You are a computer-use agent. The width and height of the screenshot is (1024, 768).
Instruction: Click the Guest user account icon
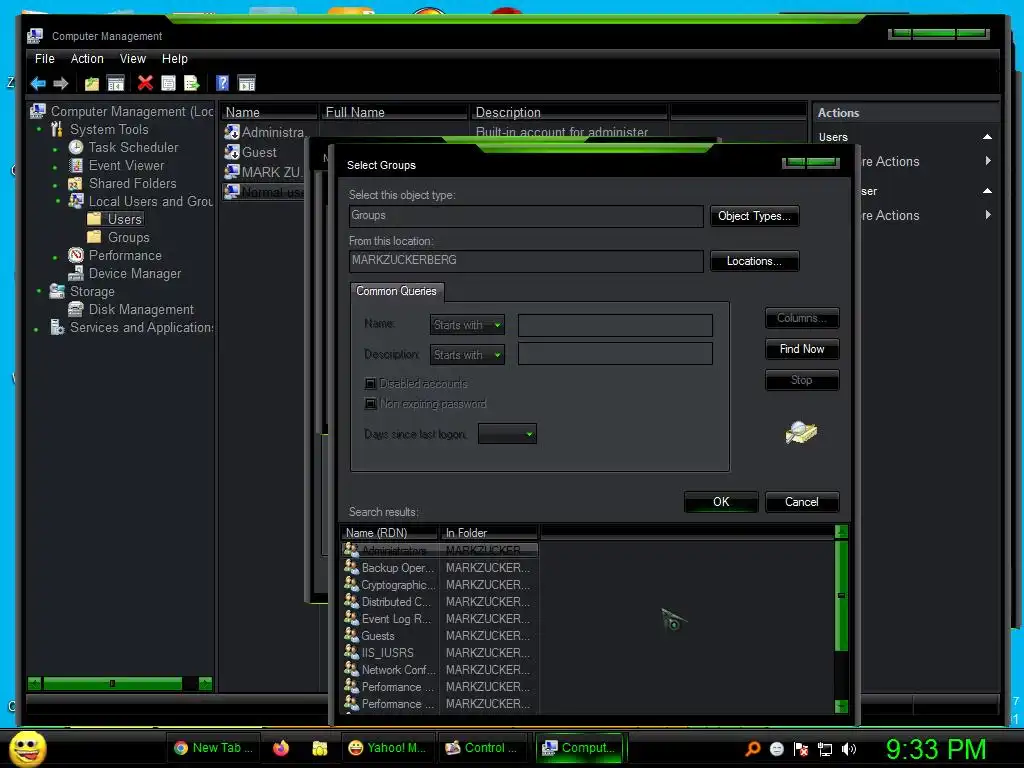[x=232, y=152]
